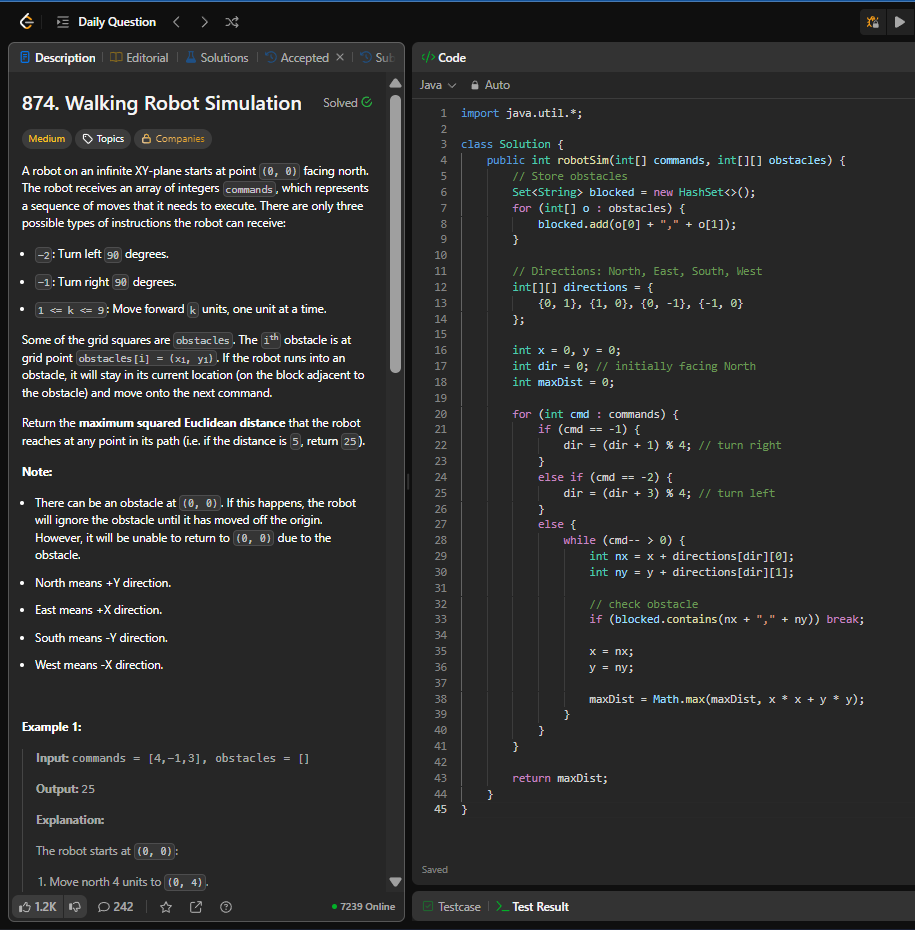915x930 pixels.
Task: Click the Code panel header
Action: 444,58
